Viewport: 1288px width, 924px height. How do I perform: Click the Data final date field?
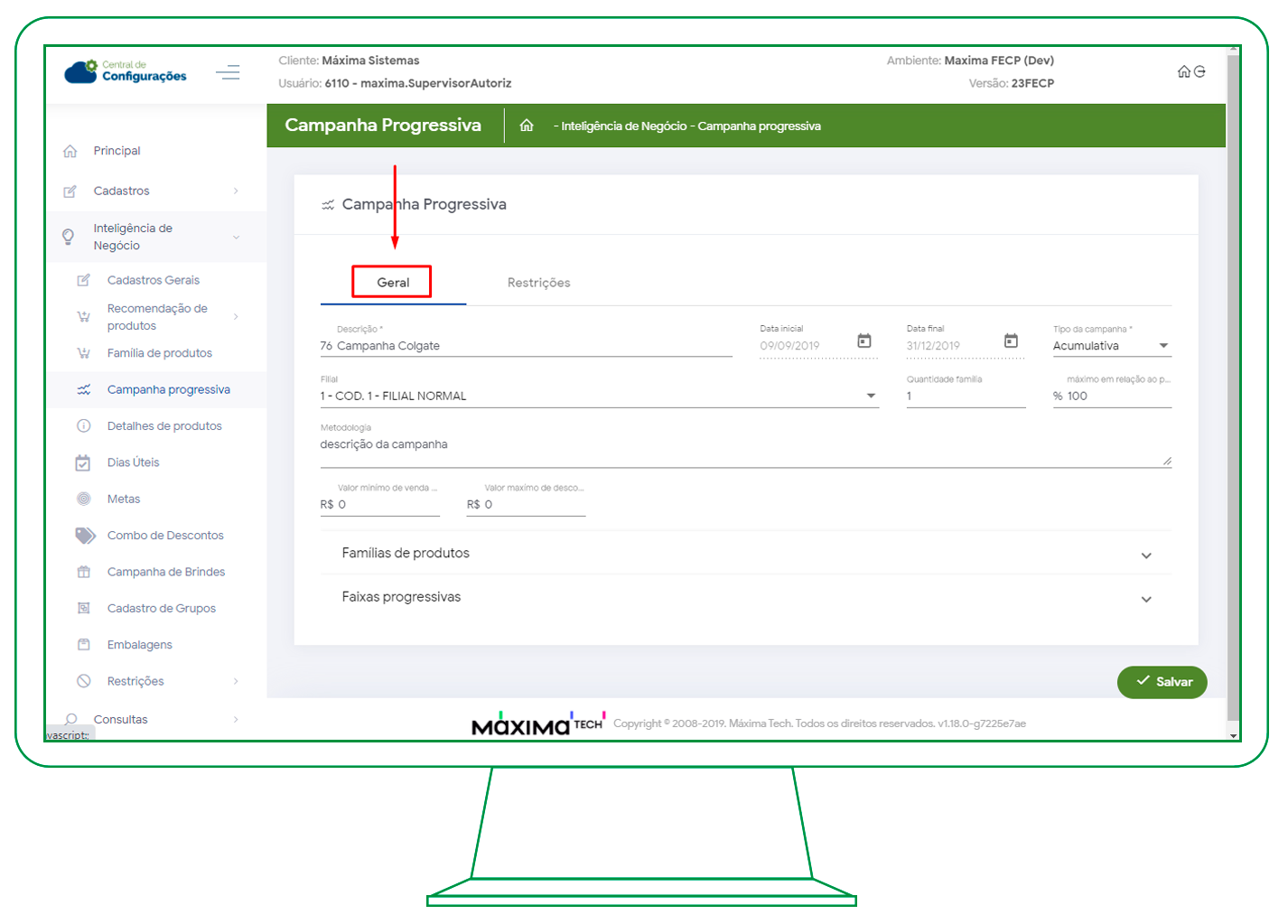(x=950, y=346)
